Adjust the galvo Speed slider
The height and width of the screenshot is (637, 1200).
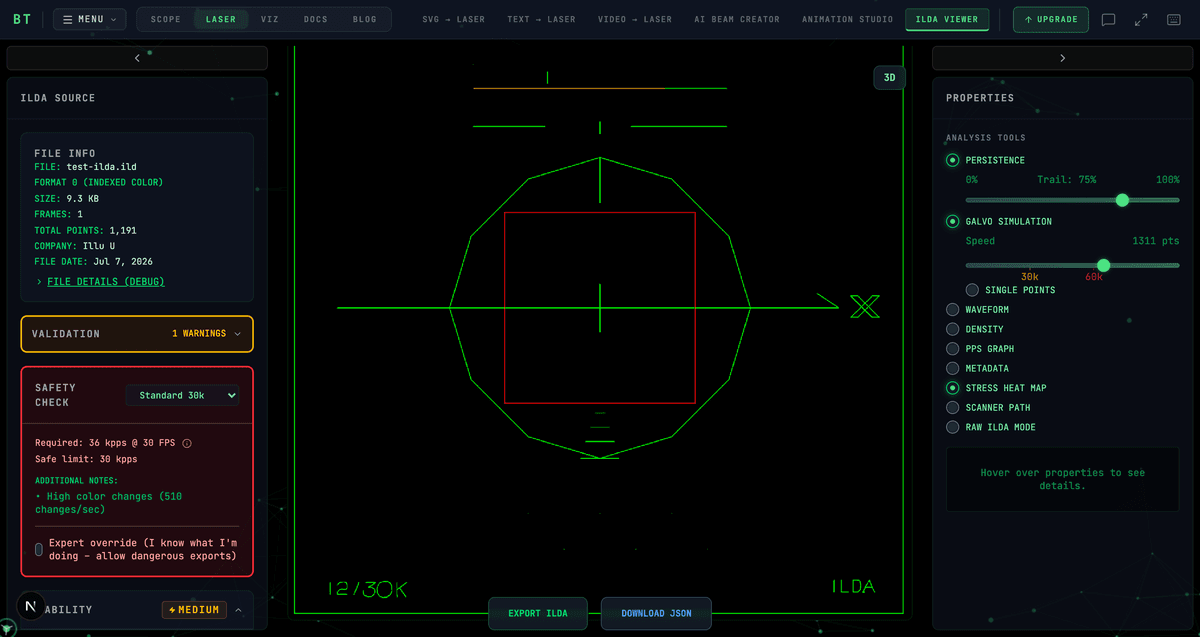(x=1073, y=265)
